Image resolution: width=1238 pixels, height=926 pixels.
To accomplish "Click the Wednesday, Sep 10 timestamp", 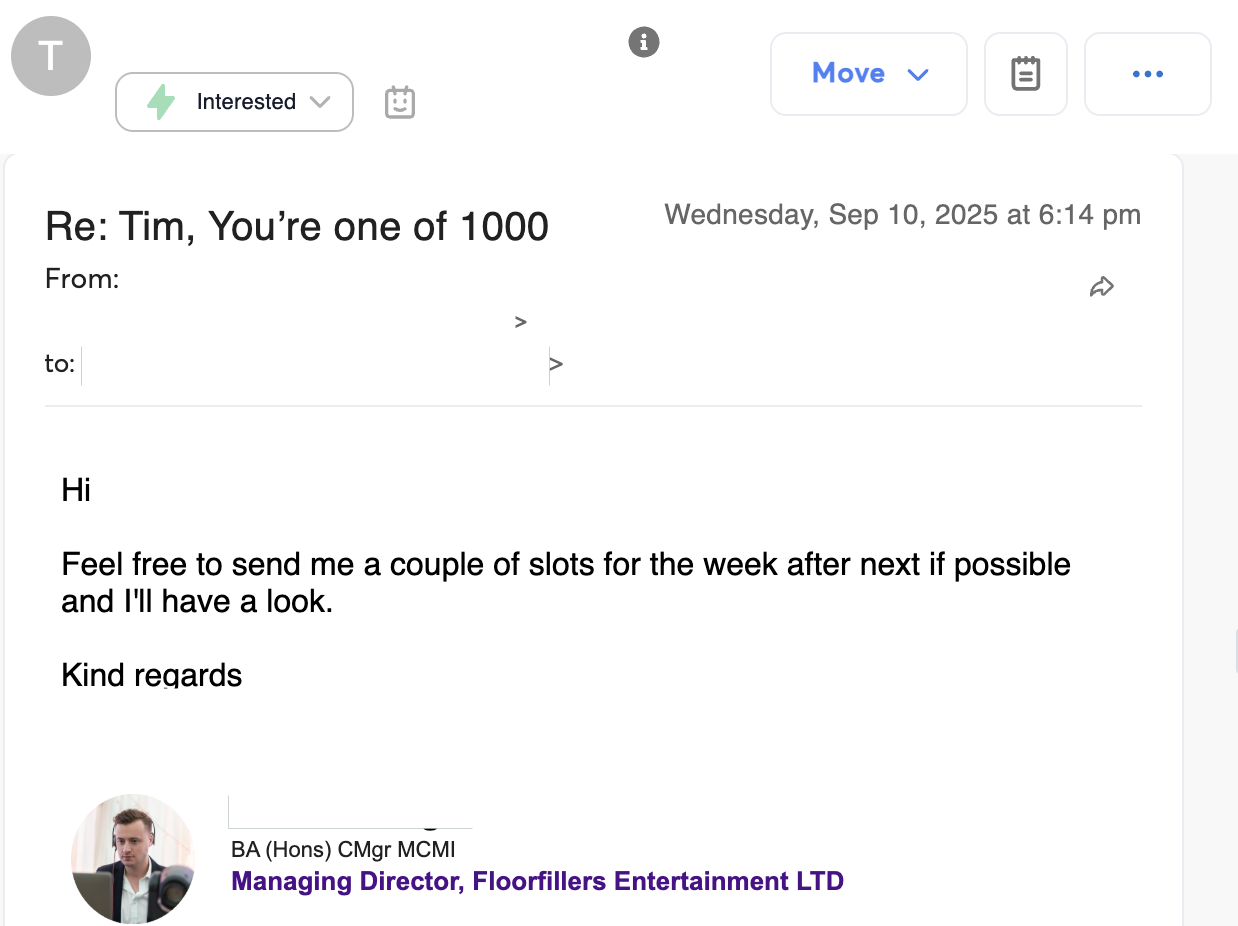I will 903,214.
